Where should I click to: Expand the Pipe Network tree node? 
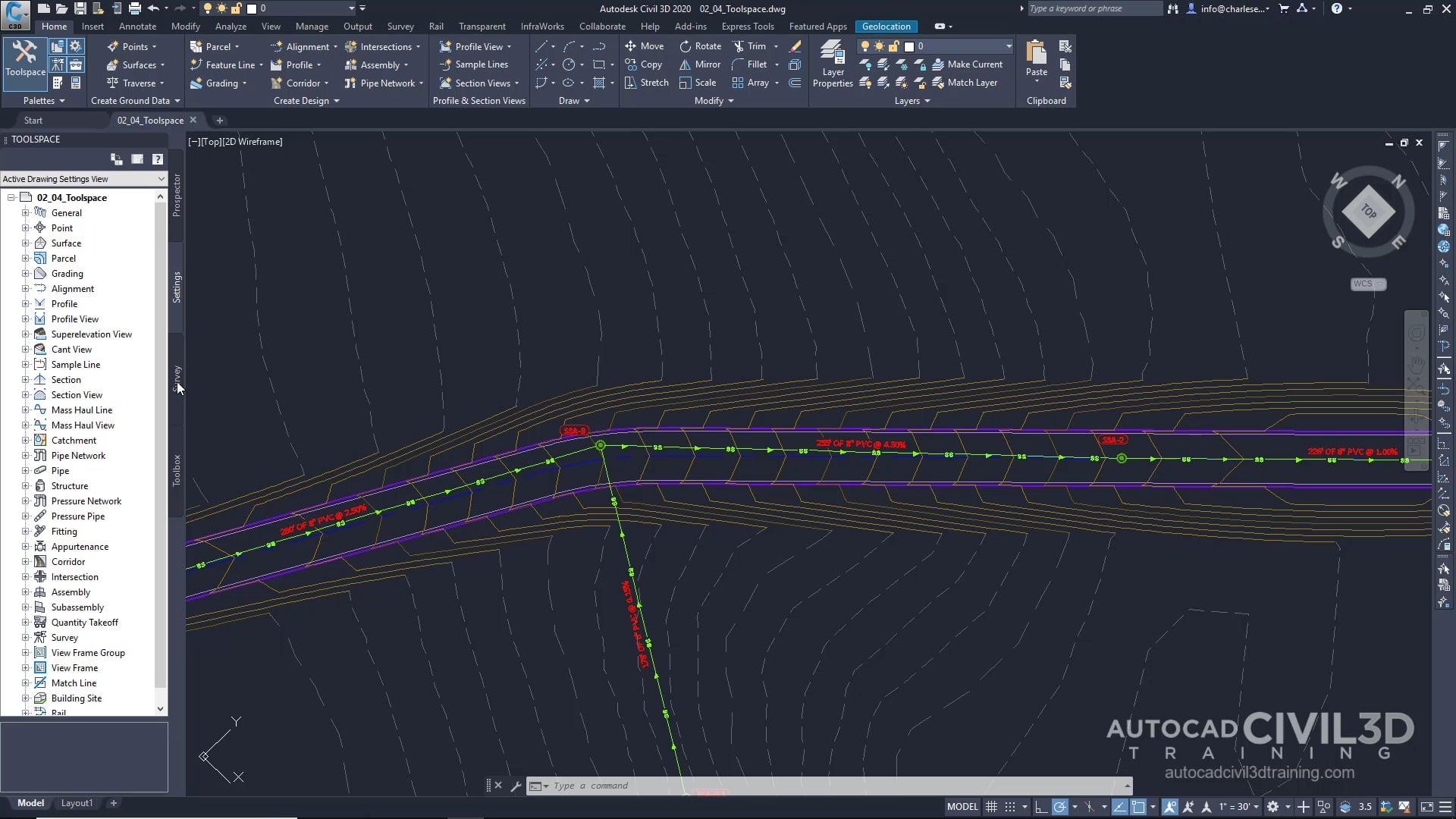[25, 456]
